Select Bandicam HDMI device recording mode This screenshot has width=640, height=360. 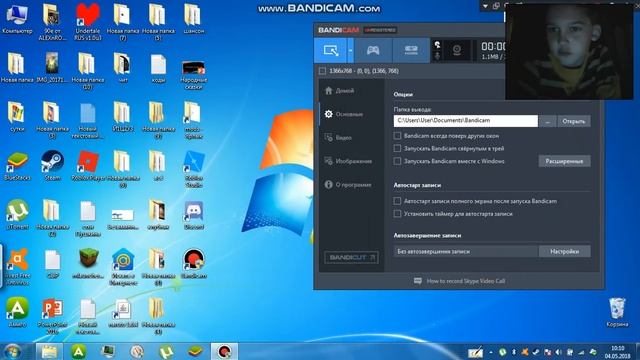411,50
